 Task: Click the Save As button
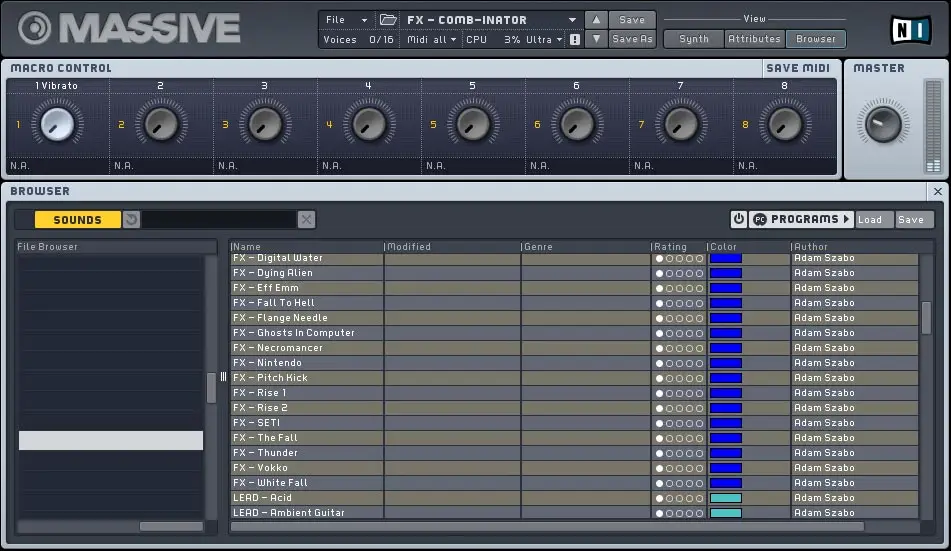632,39
